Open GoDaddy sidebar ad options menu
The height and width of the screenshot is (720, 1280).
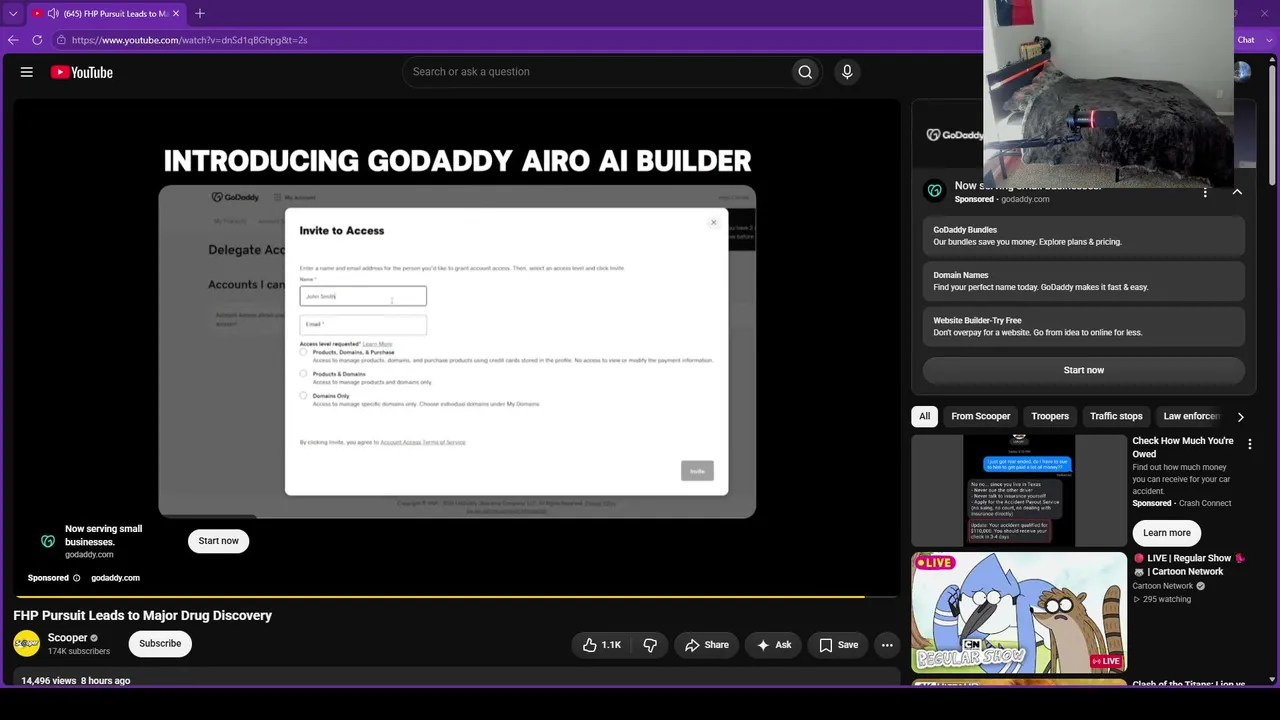[x=1205, y=192]
